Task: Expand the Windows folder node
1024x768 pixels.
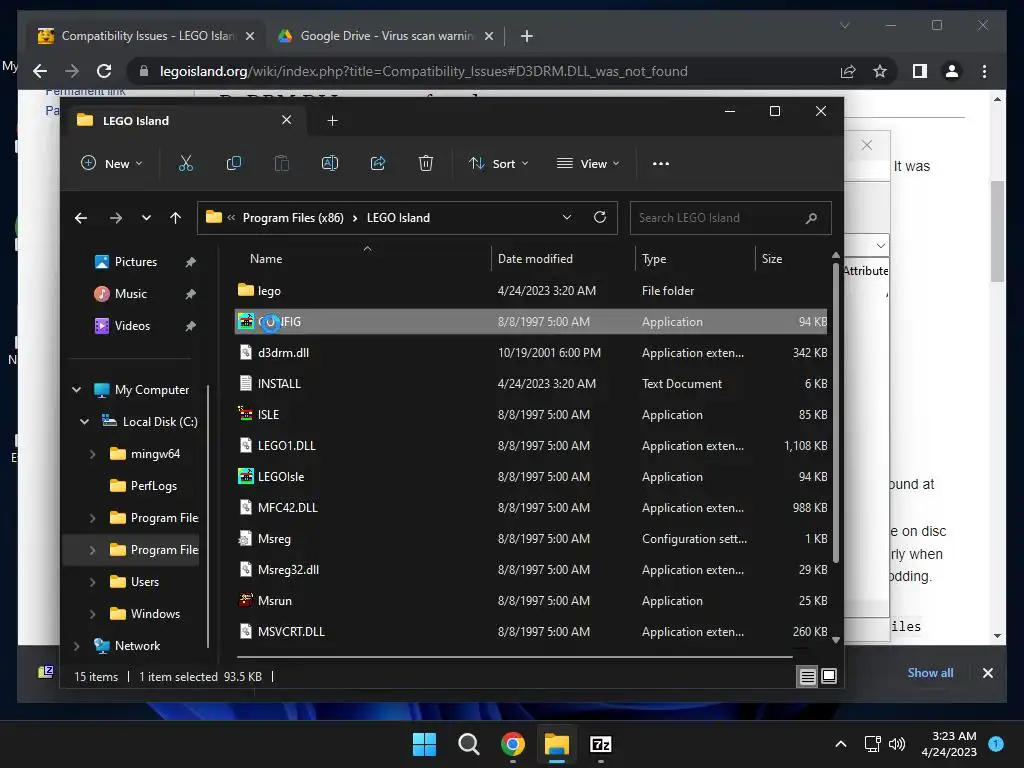Action: (x=92, y=614)
